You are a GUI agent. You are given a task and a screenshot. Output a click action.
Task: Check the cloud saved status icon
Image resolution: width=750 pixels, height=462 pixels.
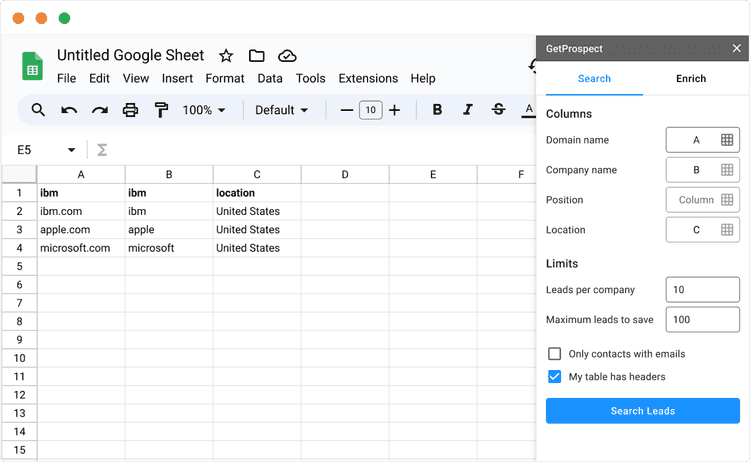pos(287,56)
